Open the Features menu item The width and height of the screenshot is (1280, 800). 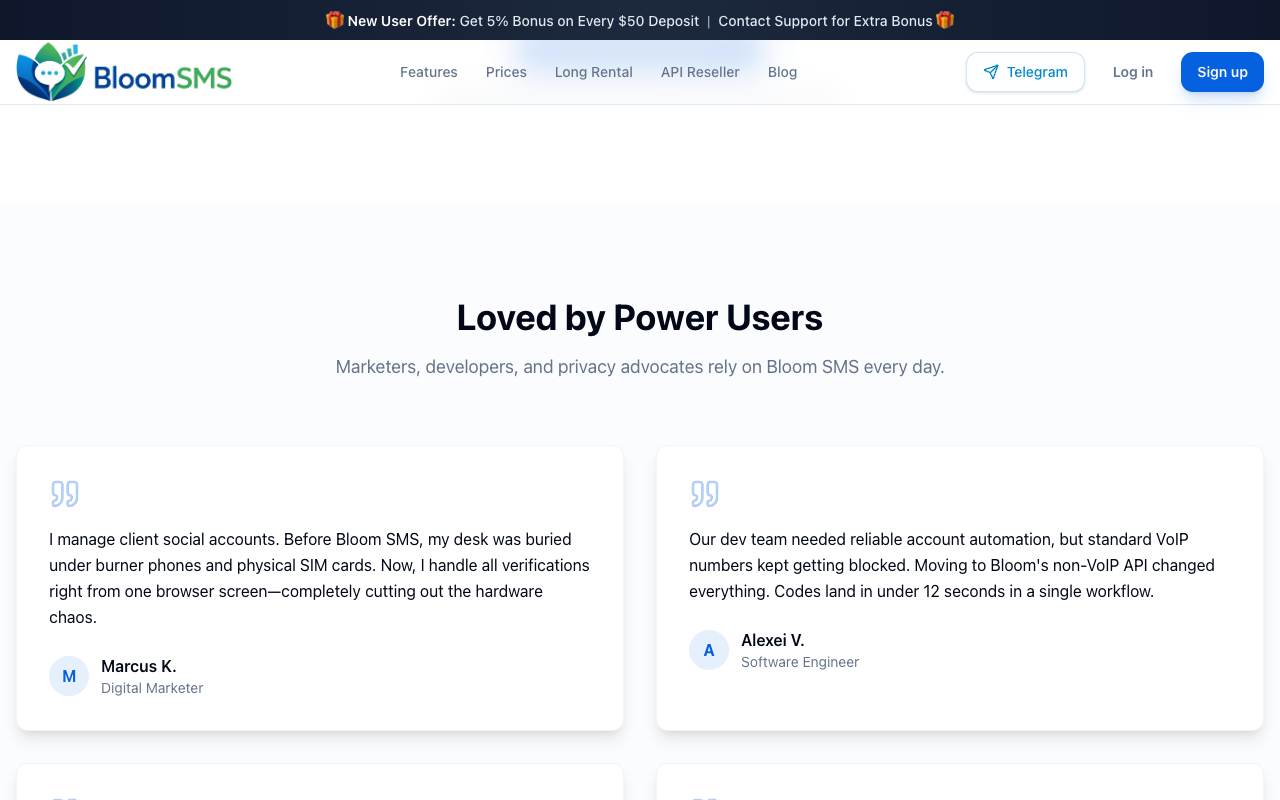coord(429,72)
